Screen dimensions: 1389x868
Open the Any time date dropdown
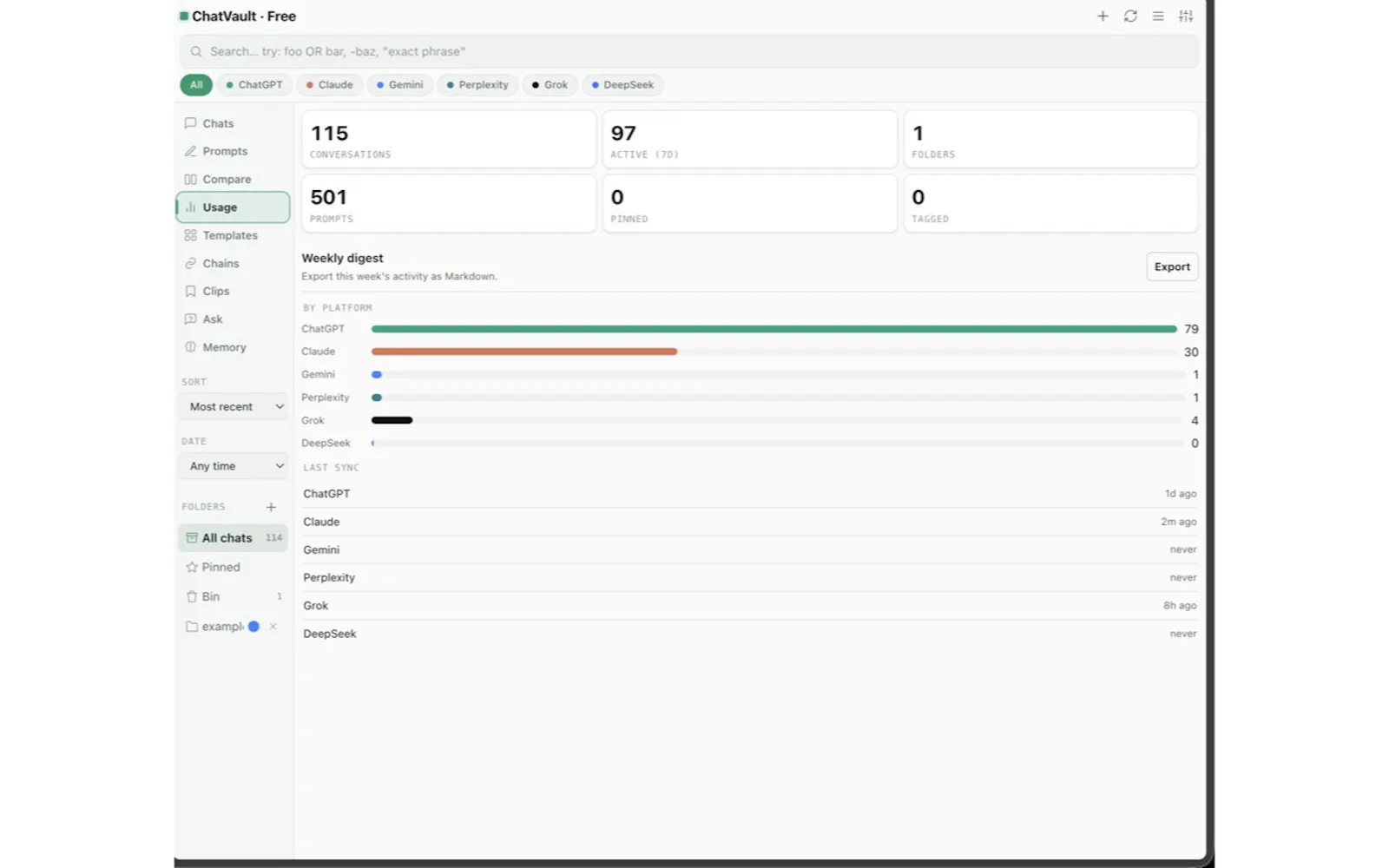[234, 466]
